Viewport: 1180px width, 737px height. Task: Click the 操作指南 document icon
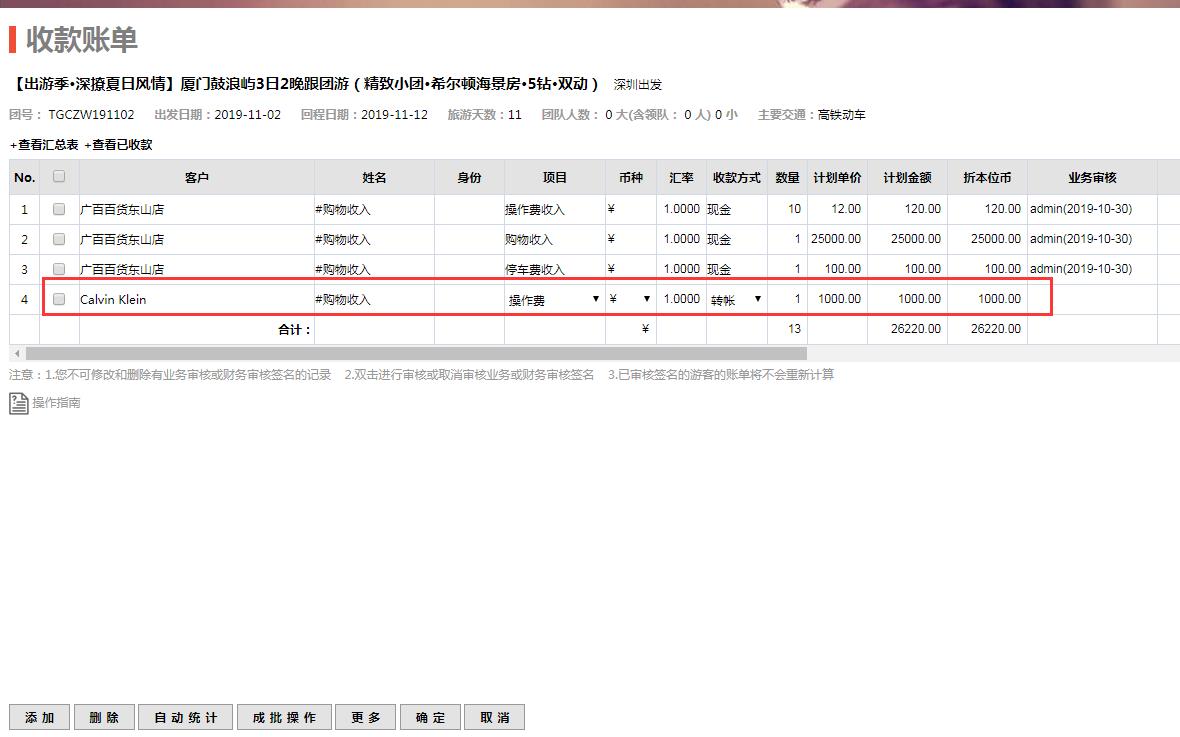pos(19,403)
